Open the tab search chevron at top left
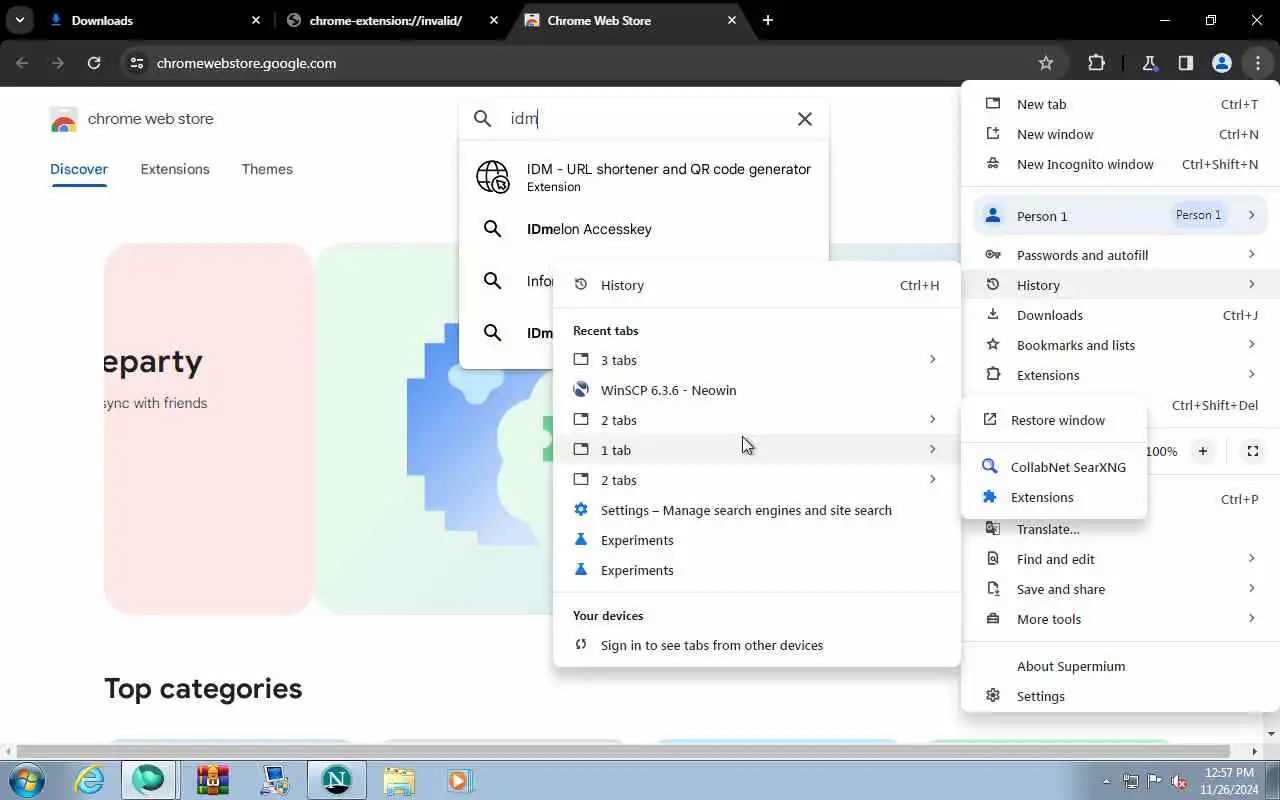The width and height of the screenshot is (1280, 800). coord(19,20)
